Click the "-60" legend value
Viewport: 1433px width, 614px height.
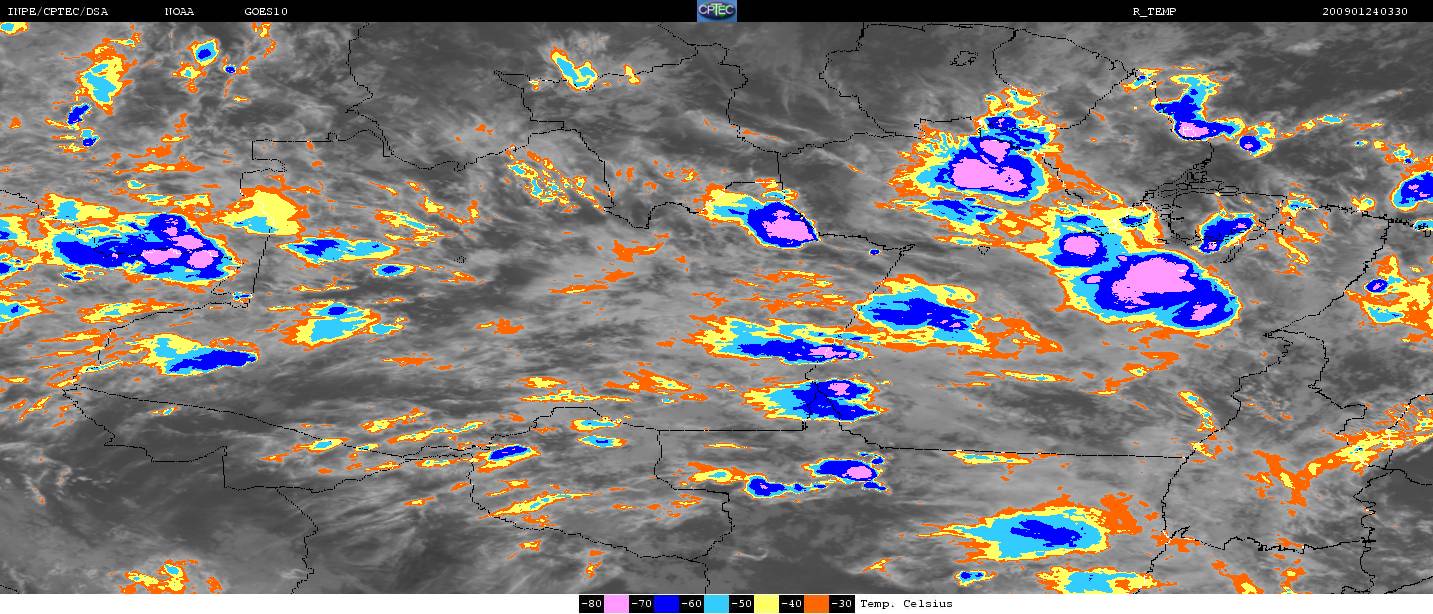(x=692, y=604)
